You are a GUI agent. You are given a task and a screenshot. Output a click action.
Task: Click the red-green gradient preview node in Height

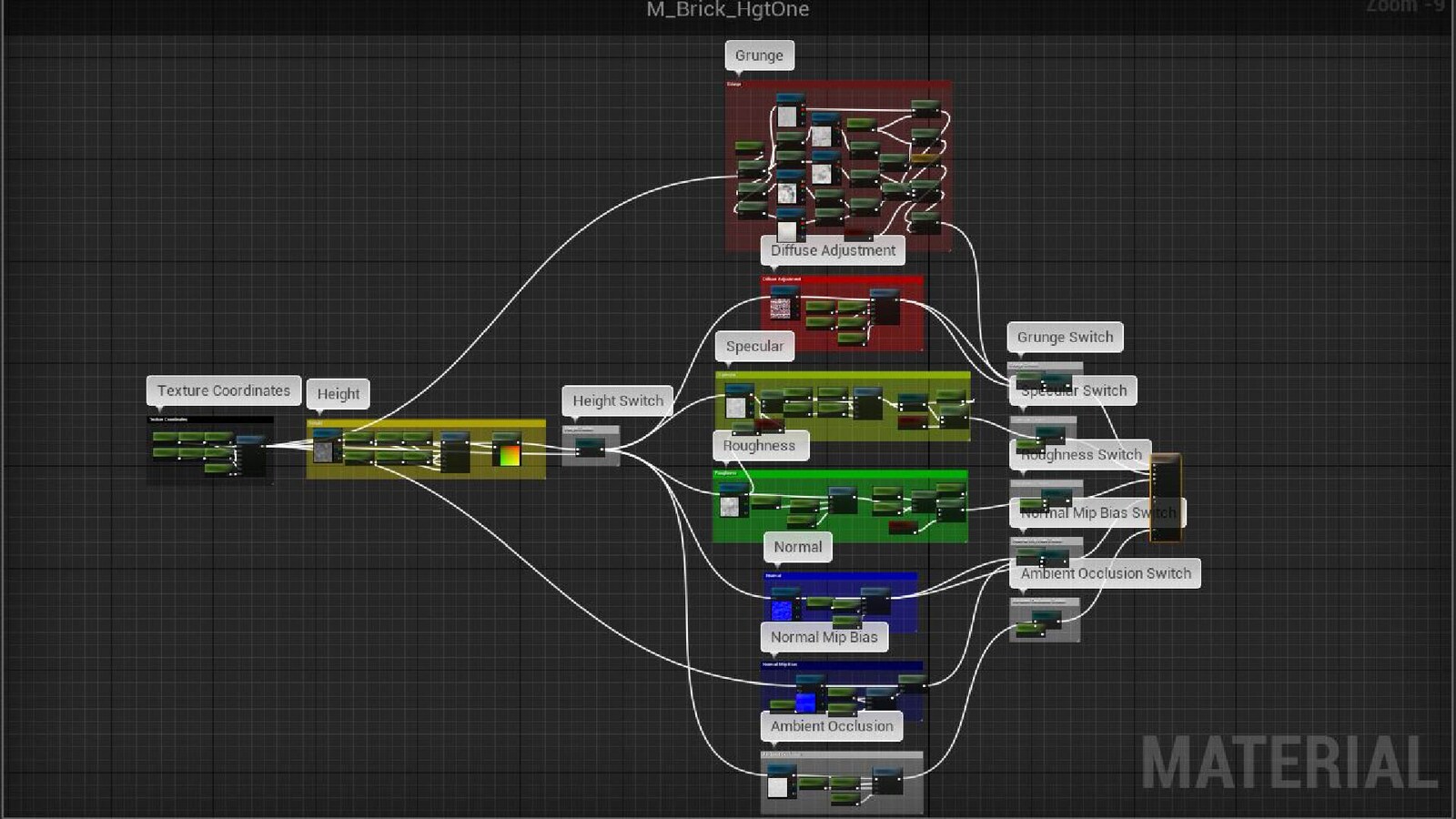coord(508,454)
